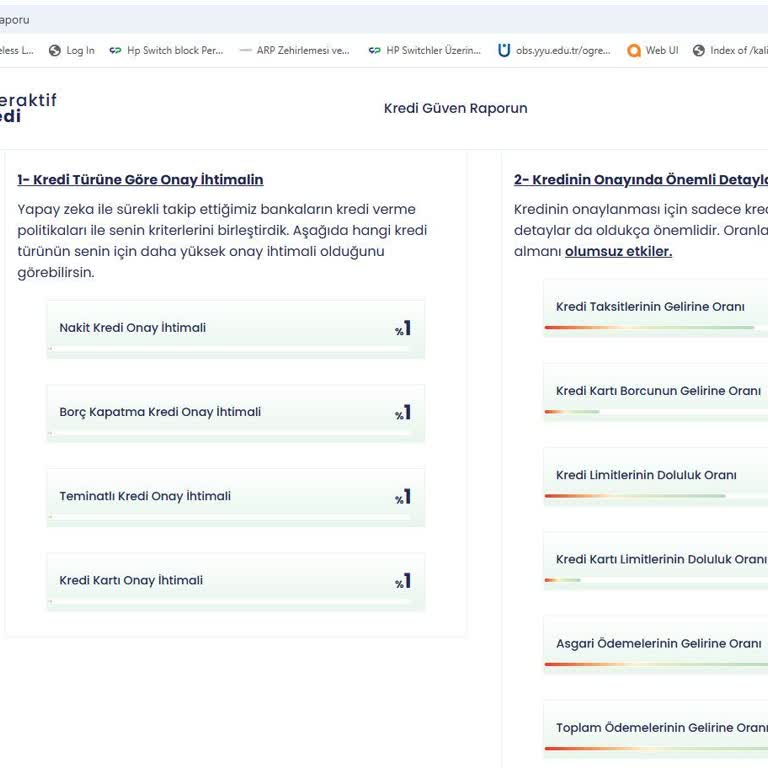The image size is (768, 768).
Task: Select the Kredi Kartı Onay İhtimali card
Action: tap(235, 581)
